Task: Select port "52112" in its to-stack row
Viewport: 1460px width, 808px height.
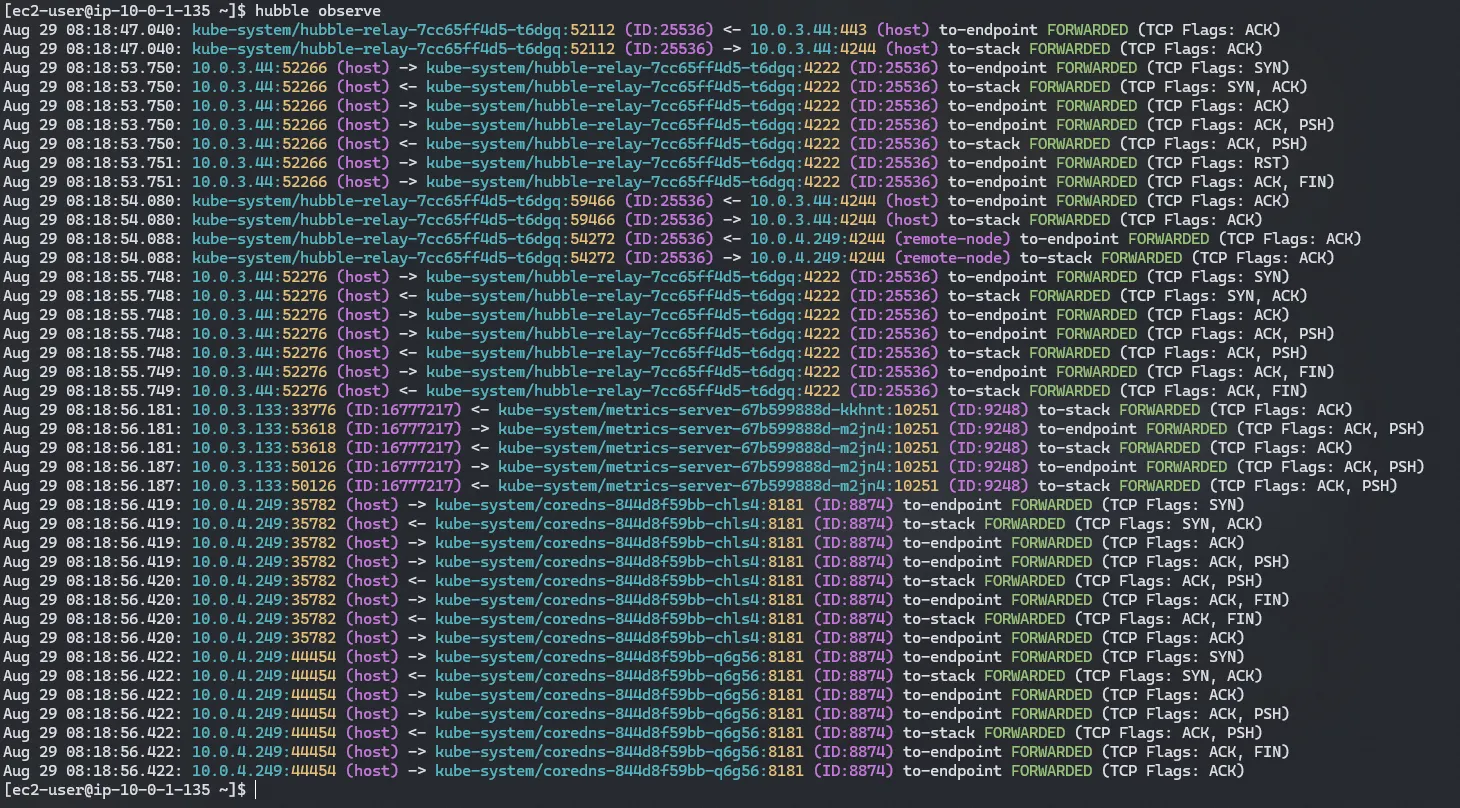Action: coord(593,49)
